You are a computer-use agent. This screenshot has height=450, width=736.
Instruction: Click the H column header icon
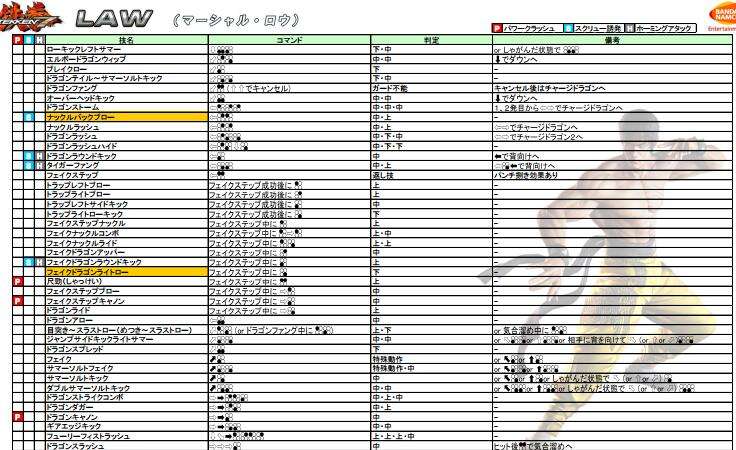pyautogui.click(x=40, y=40)
